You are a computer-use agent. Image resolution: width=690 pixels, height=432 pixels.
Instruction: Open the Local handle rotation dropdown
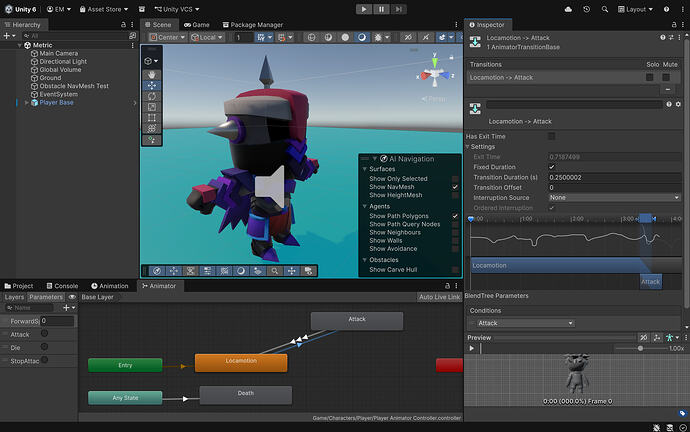(207, 37)
